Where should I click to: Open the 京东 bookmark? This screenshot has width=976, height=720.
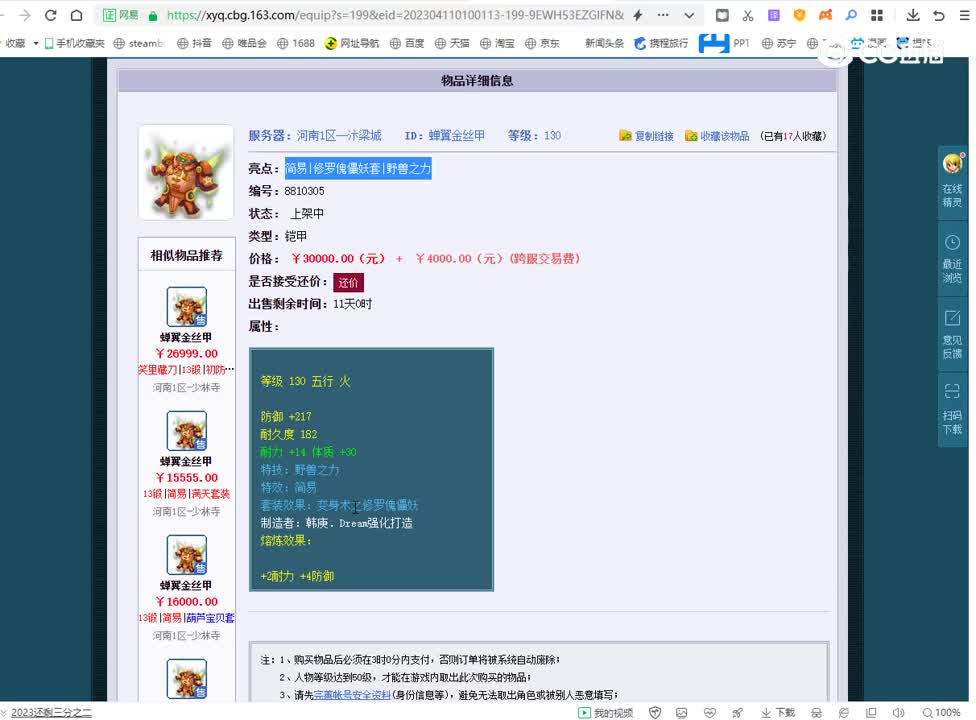coord(542,43)
